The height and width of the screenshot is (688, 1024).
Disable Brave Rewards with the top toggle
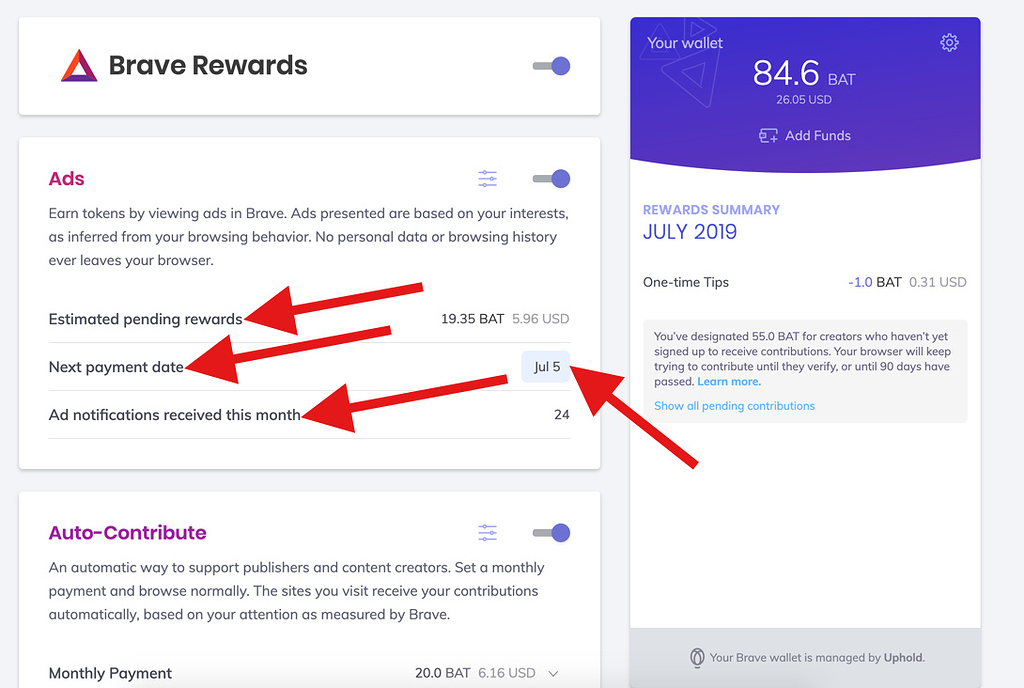coord(551,65)
